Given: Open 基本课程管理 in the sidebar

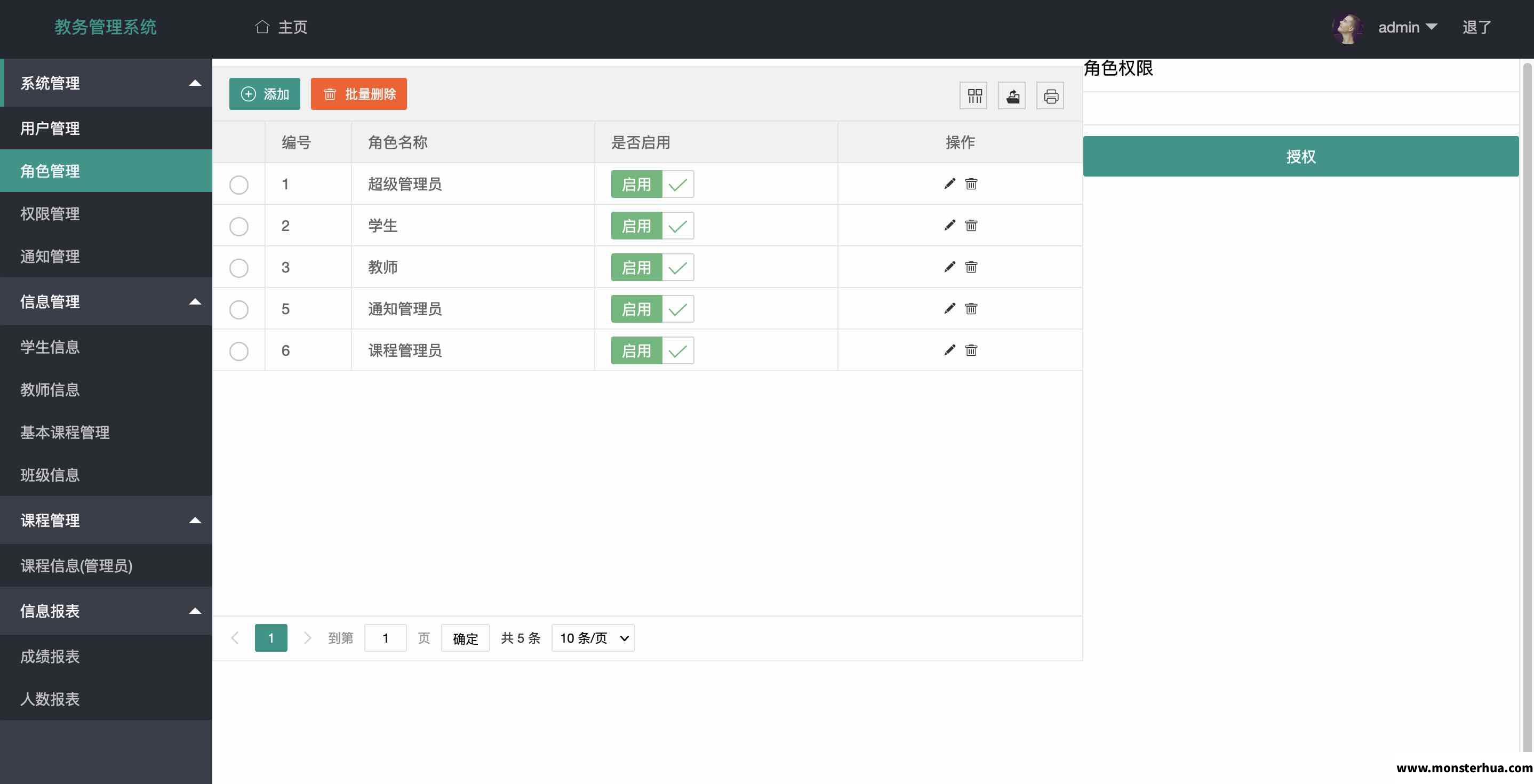Looking at the screenshot, I should pos(106,433).
